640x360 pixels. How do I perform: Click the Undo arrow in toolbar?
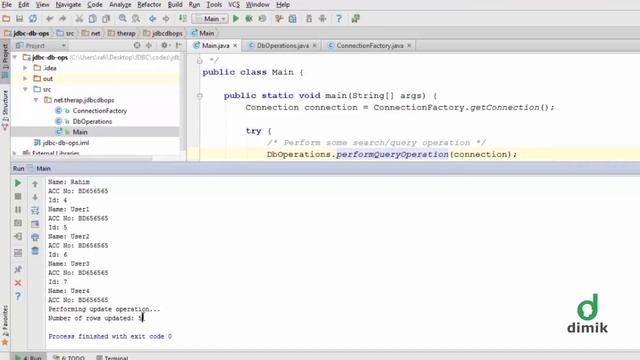pos(49,19)
